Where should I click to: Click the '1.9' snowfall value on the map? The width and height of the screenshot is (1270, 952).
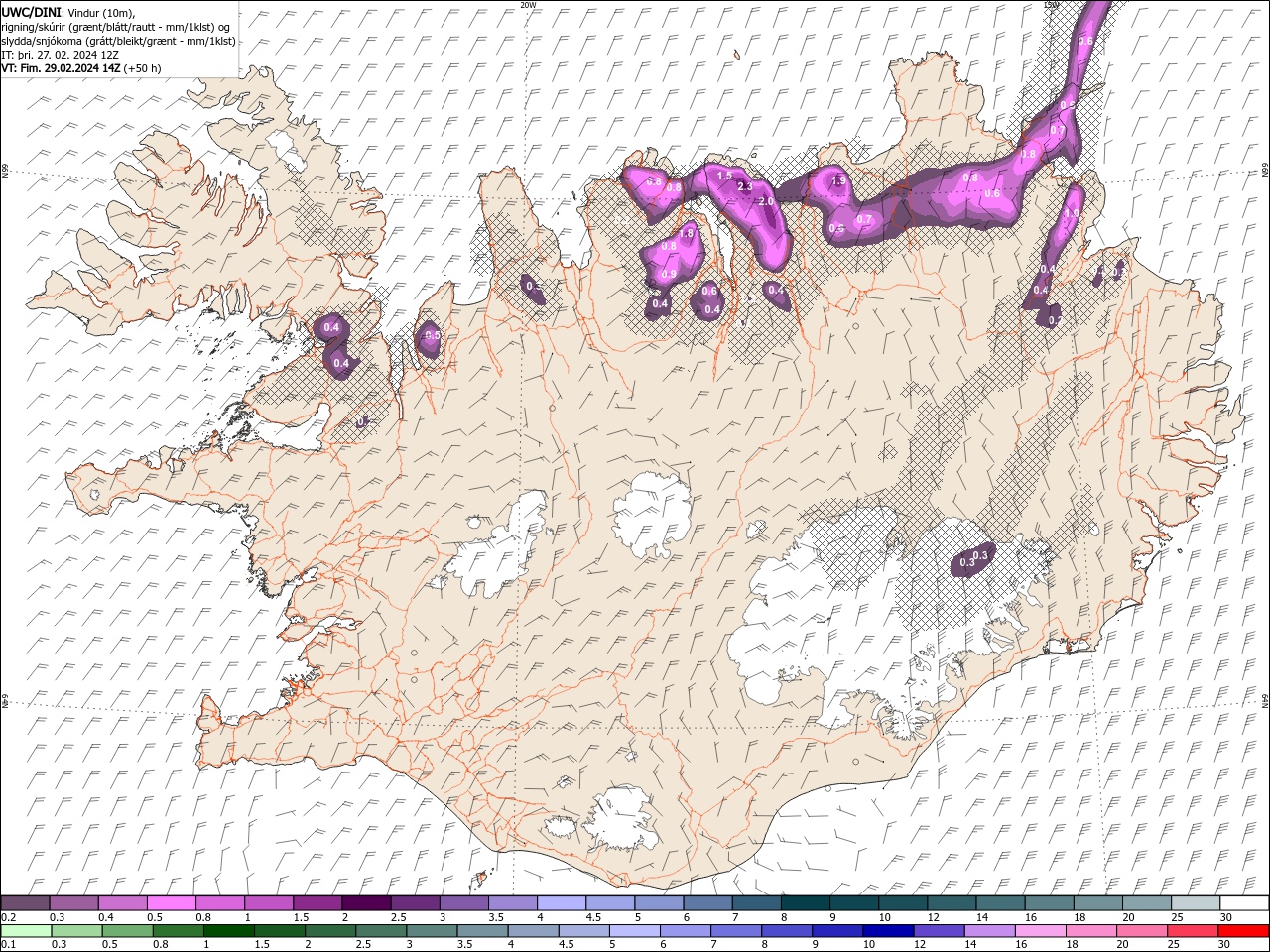point(838,181)
